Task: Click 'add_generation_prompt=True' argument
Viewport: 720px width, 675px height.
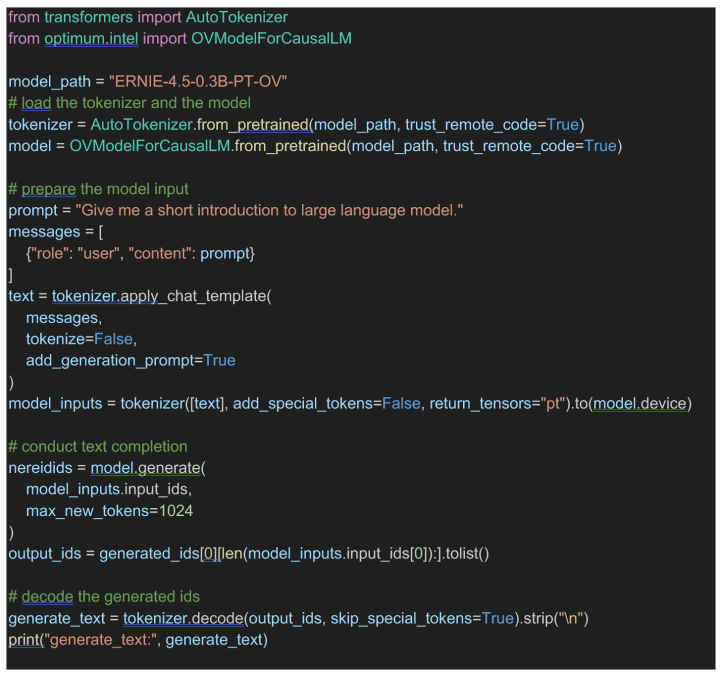Action: [131, 360]
